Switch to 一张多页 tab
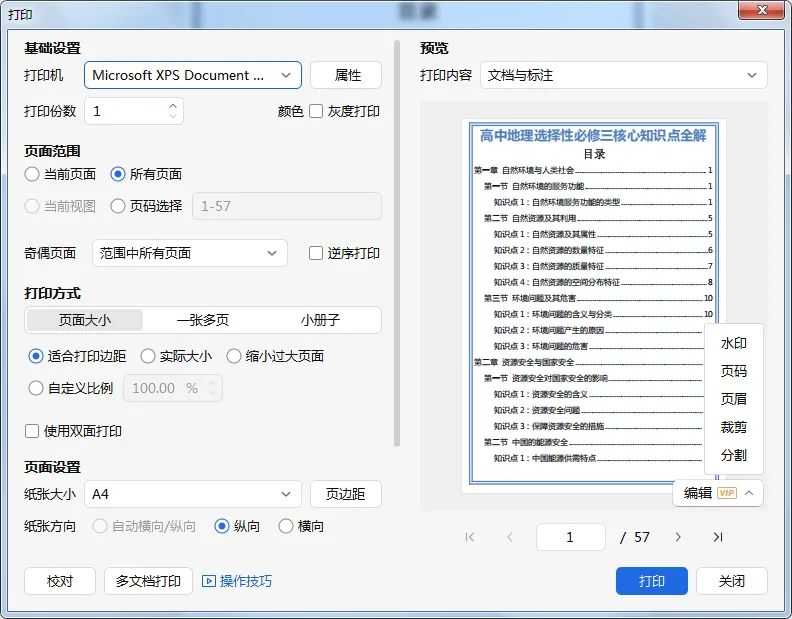Screen dimensions: 792x619 point(203,320)
